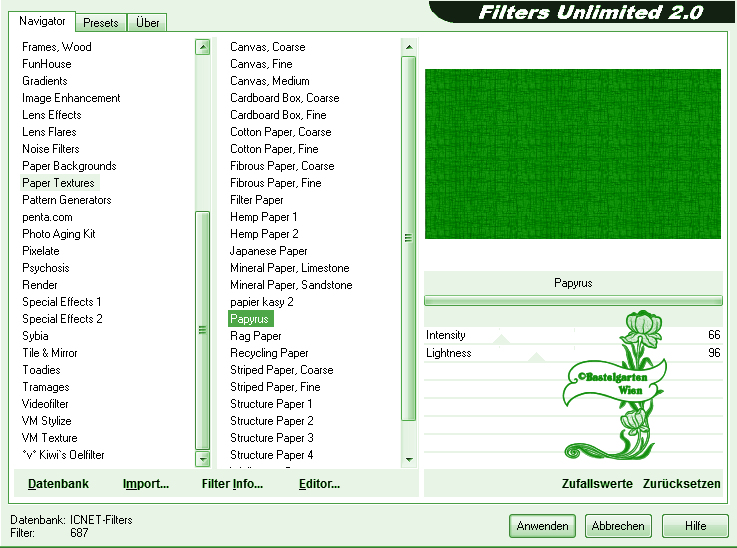The image size is (737, 548).
Task: Open the Editor...
Action: click(x=319, y=484)
